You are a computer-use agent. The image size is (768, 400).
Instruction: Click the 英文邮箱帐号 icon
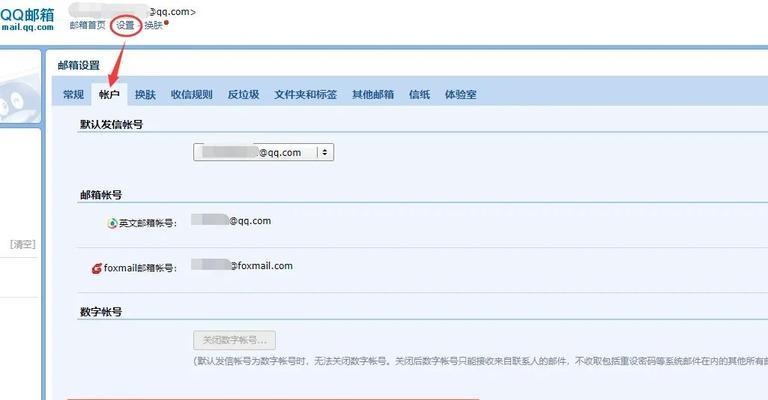(x=112, y=223)
